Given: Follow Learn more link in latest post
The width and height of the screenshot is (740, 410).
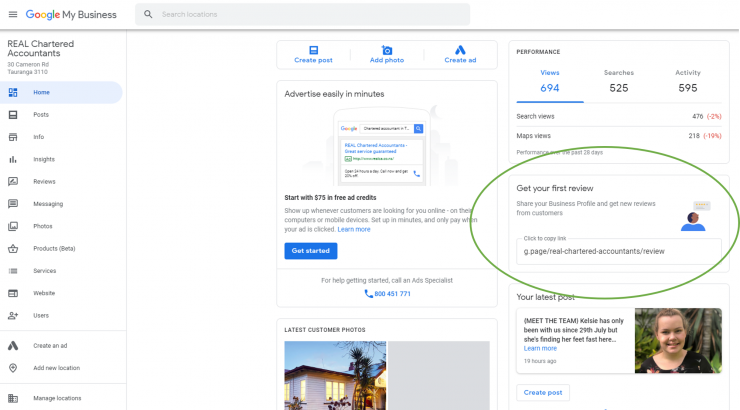Looking at the screenshot, I should pos(540,348).
